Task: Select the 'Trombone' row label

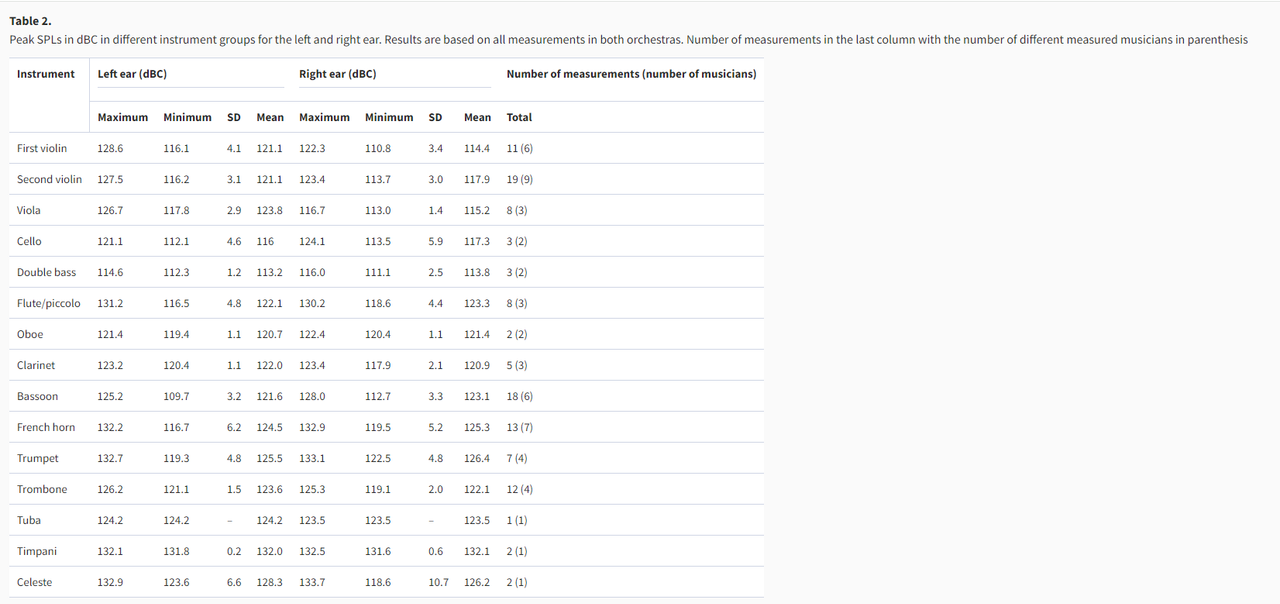Action: point(42,489)
